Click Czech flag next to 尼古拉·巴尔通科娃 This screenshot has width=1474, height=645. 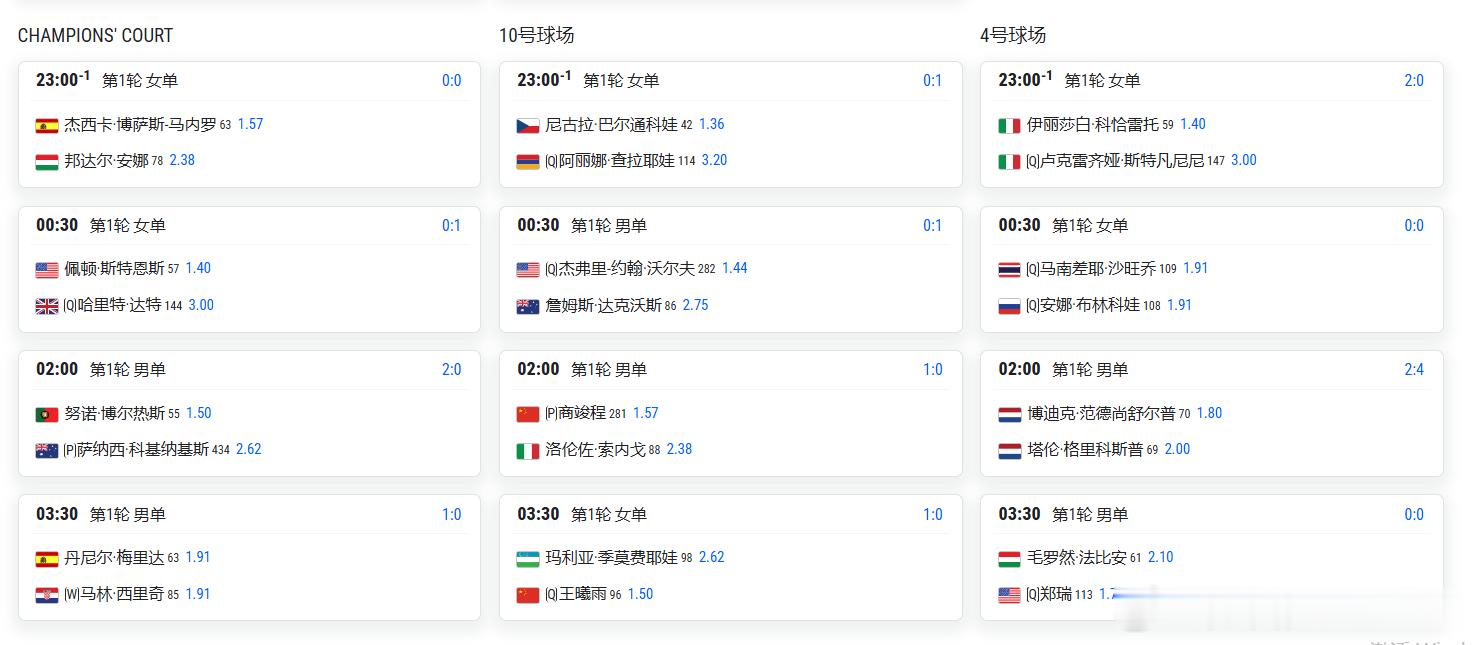click(x=528, y=126)
